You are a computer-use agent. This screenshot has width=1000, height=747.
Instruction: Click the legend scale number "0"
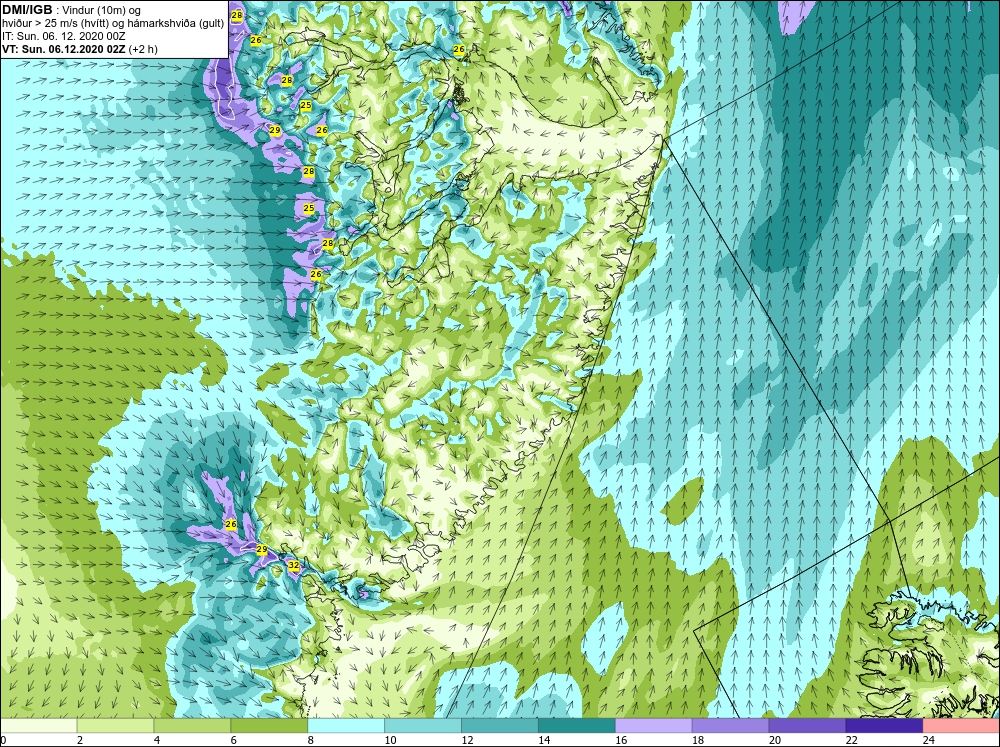pos(3,740)
